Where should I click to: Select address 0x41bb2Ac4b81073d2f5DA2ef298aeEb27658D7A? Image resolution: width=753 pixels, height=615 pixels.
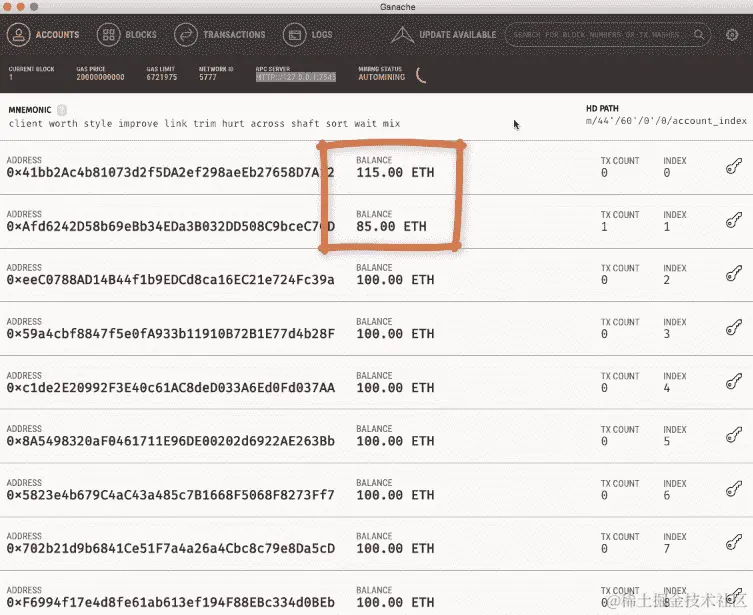pyautogui.click(x=170, y=172)
